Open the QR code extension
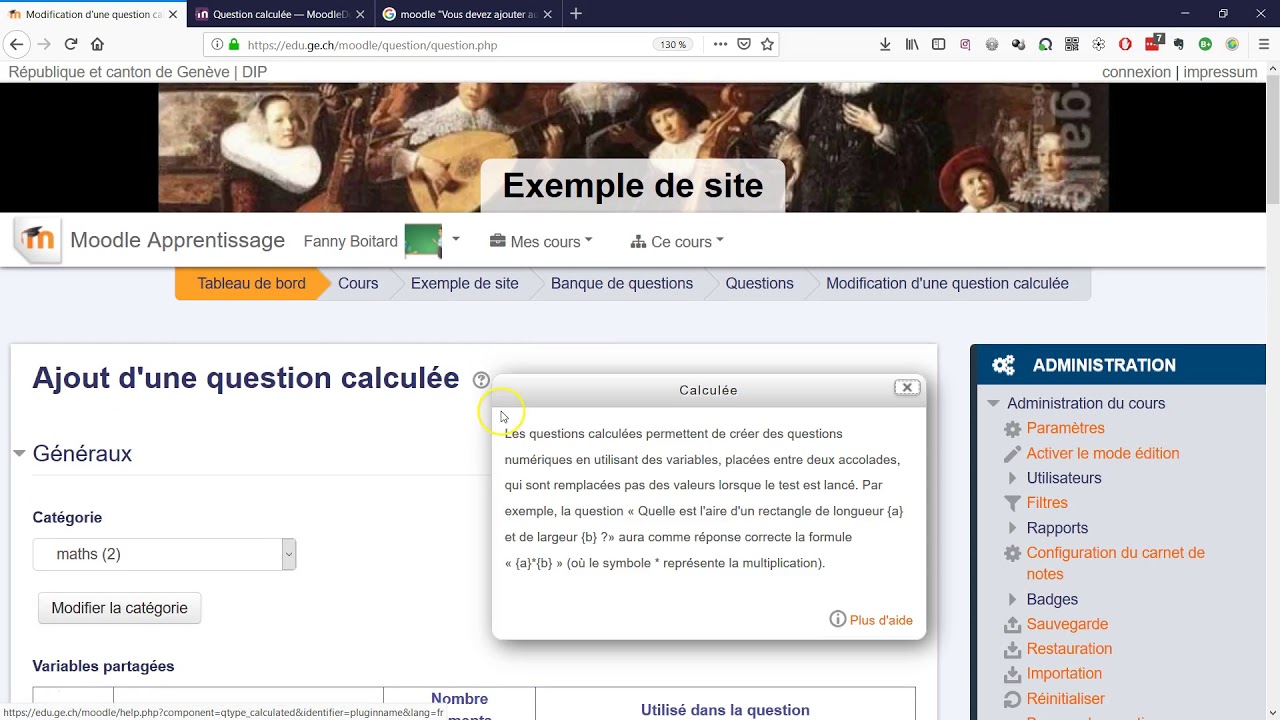Image resolution: width=1280 pixels, height=720 pixels. click(1072, 44)
